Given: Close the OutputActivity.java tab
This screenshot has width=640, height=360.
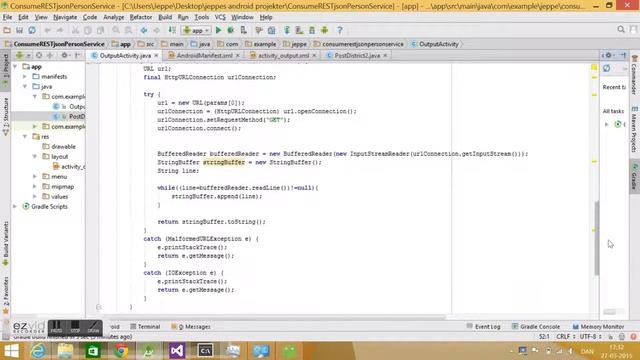Looking at the screenshot, I should (156, 55).
